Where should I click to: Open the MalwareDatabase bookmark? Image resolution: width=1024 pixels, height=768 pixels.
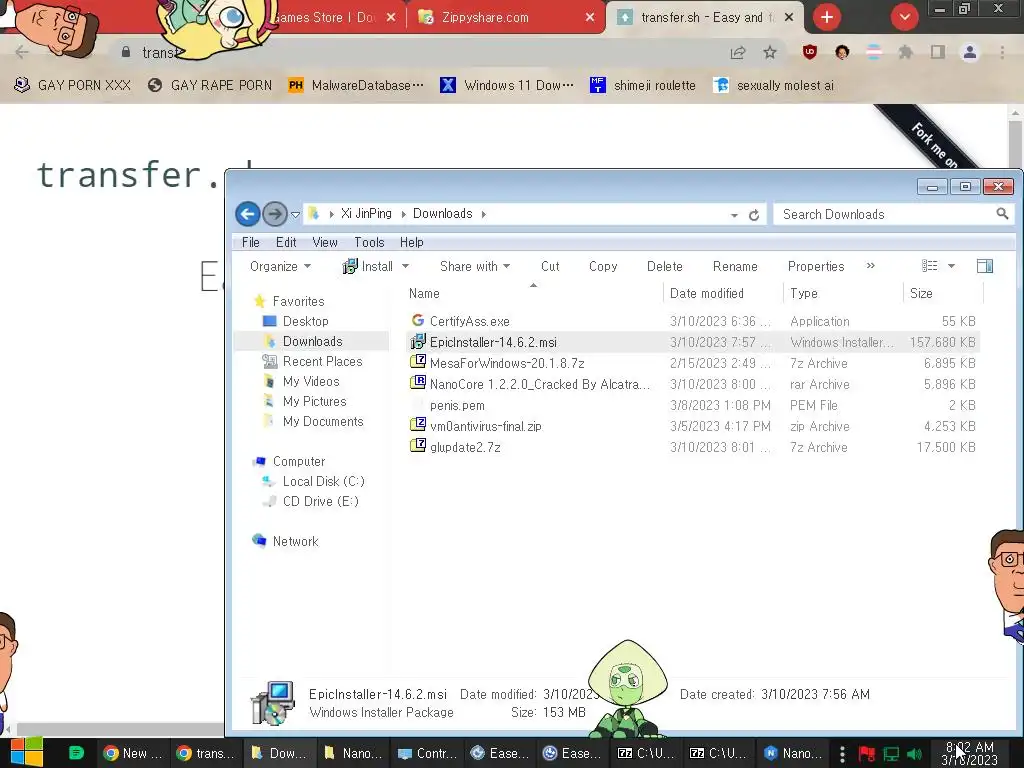click(356, 86)
